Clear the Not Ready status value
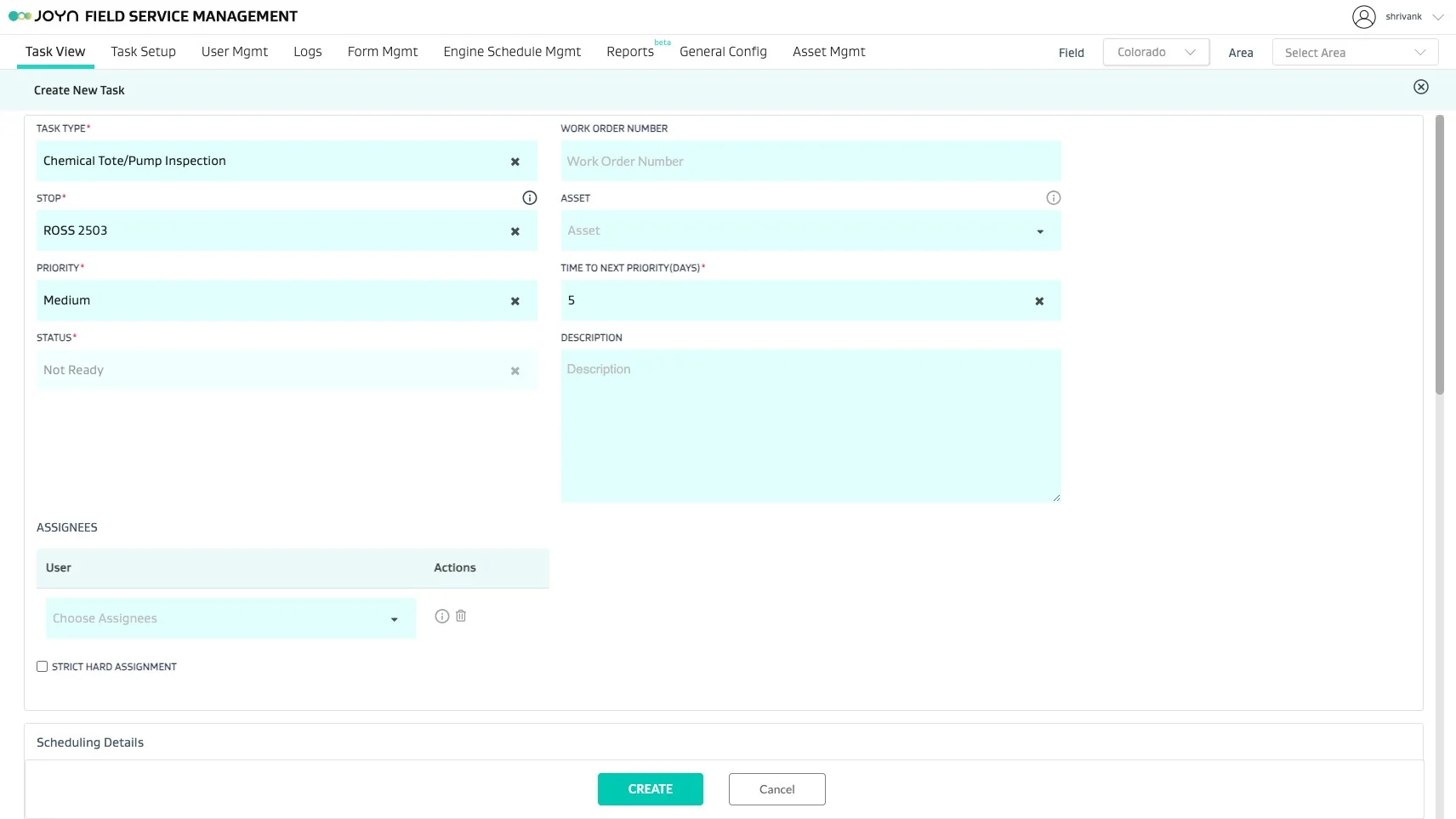This screenshot has width=1456, height=819. [x=515, y=371]
